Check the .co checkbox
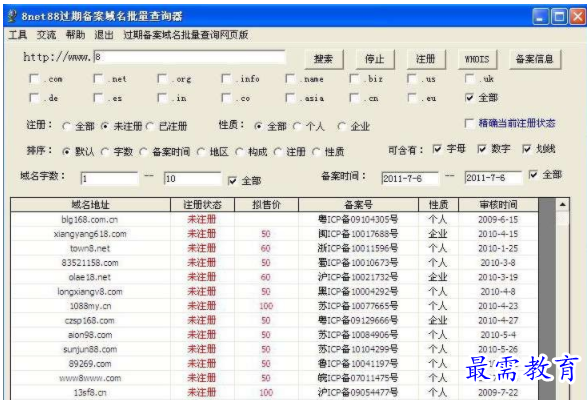Viewport: 587px width, 400px height. coord(226,98)
